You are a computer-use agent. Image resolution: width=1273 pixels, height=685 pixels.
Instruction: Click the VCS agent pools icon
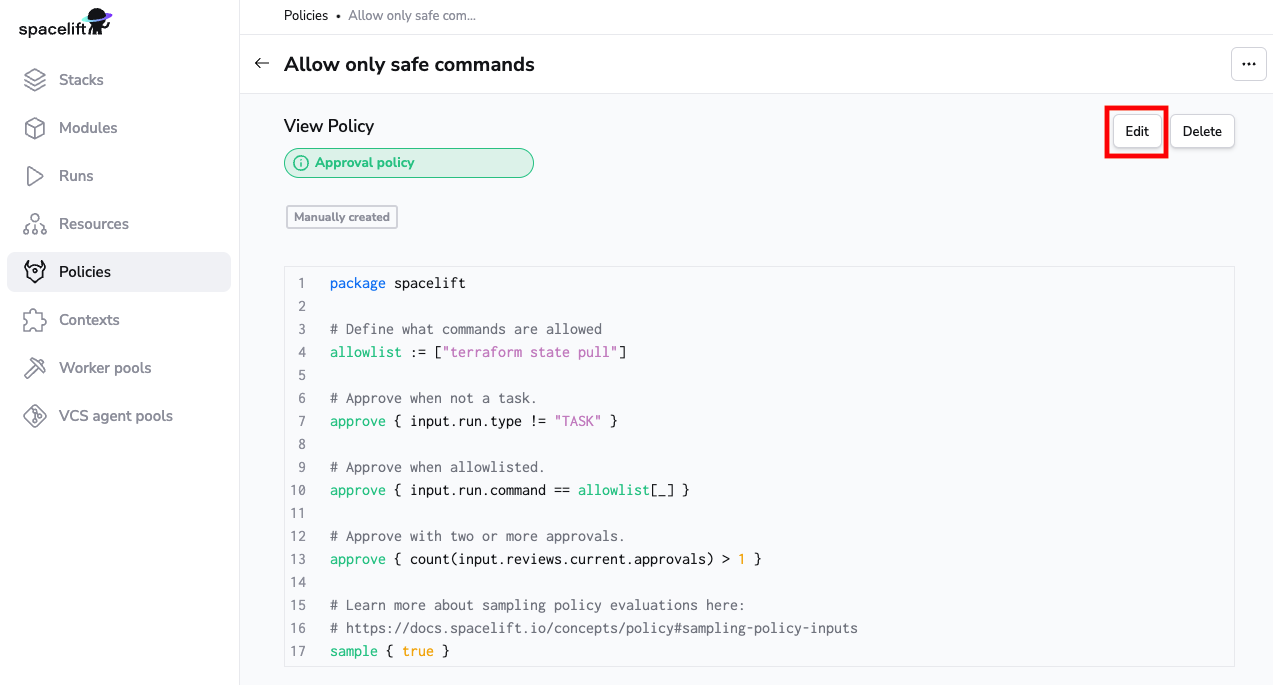[35, 416]
